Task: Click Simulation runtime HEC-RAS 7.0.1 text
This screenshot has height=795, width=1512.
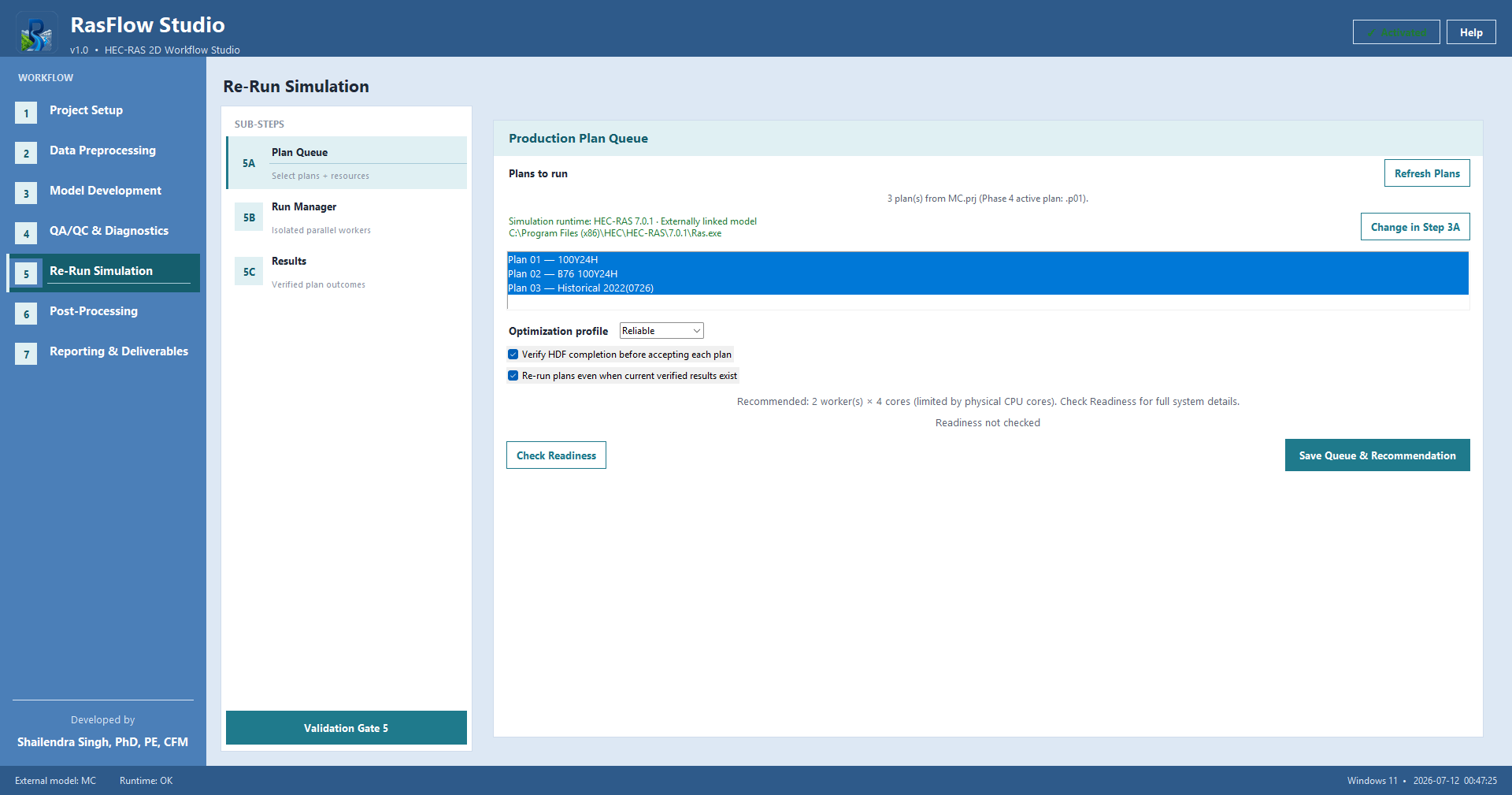Action: point(632,221)
